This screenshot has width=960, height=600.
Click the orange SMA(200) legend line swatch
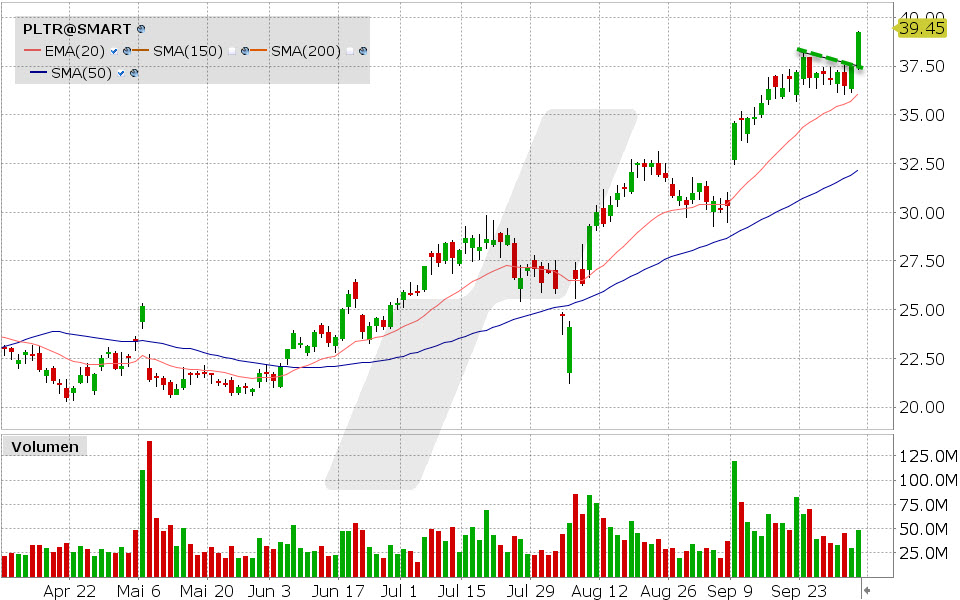[259, 51]
